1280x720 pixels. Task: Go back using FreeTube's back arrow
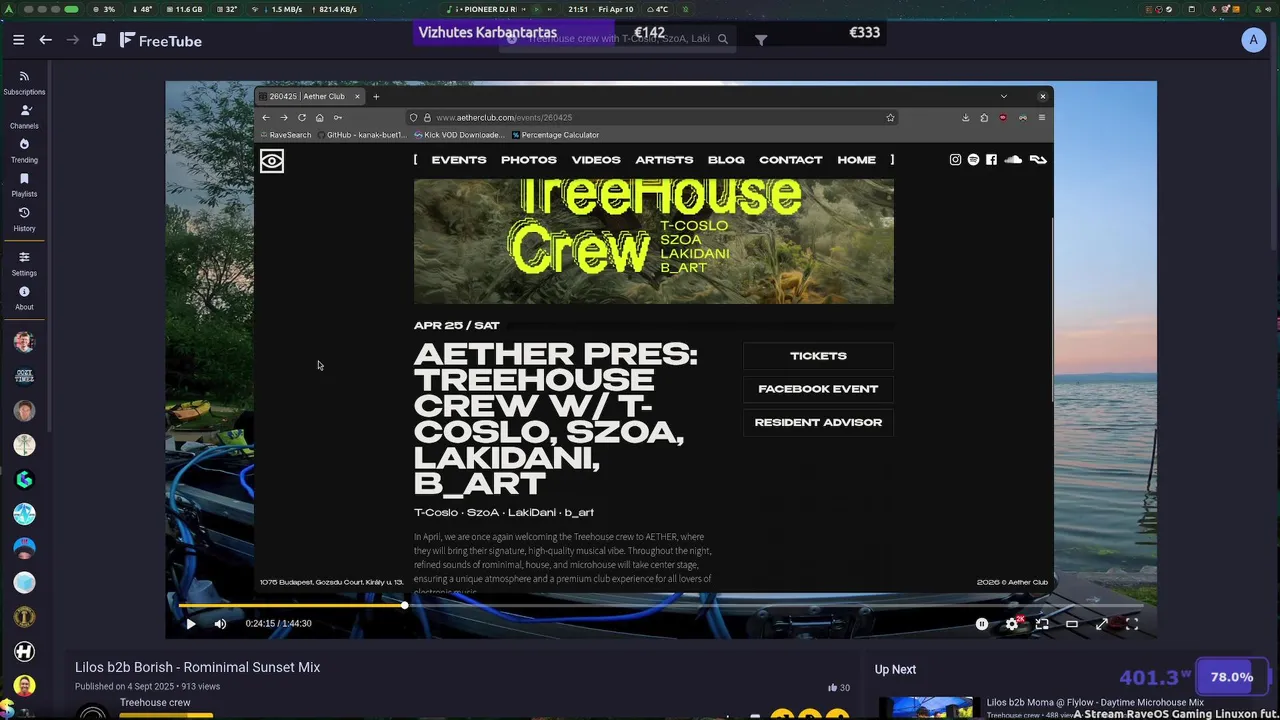pyautogui.click(x=45, y=40)
